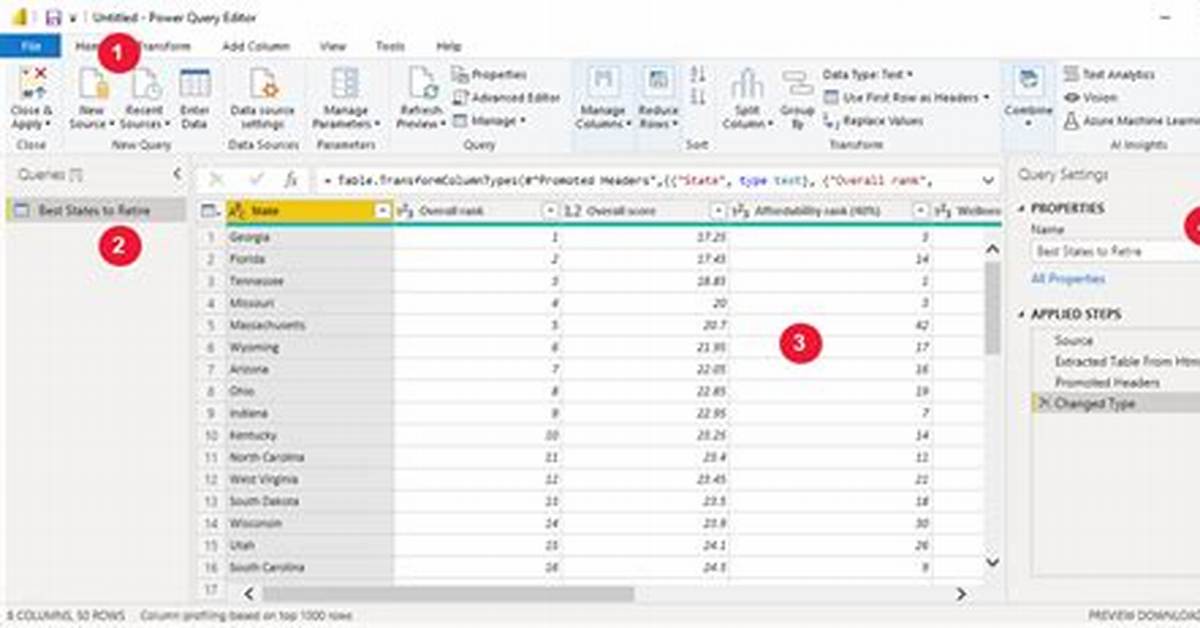
Task: Click the Manage Columns icon
Action: (604, 83)
